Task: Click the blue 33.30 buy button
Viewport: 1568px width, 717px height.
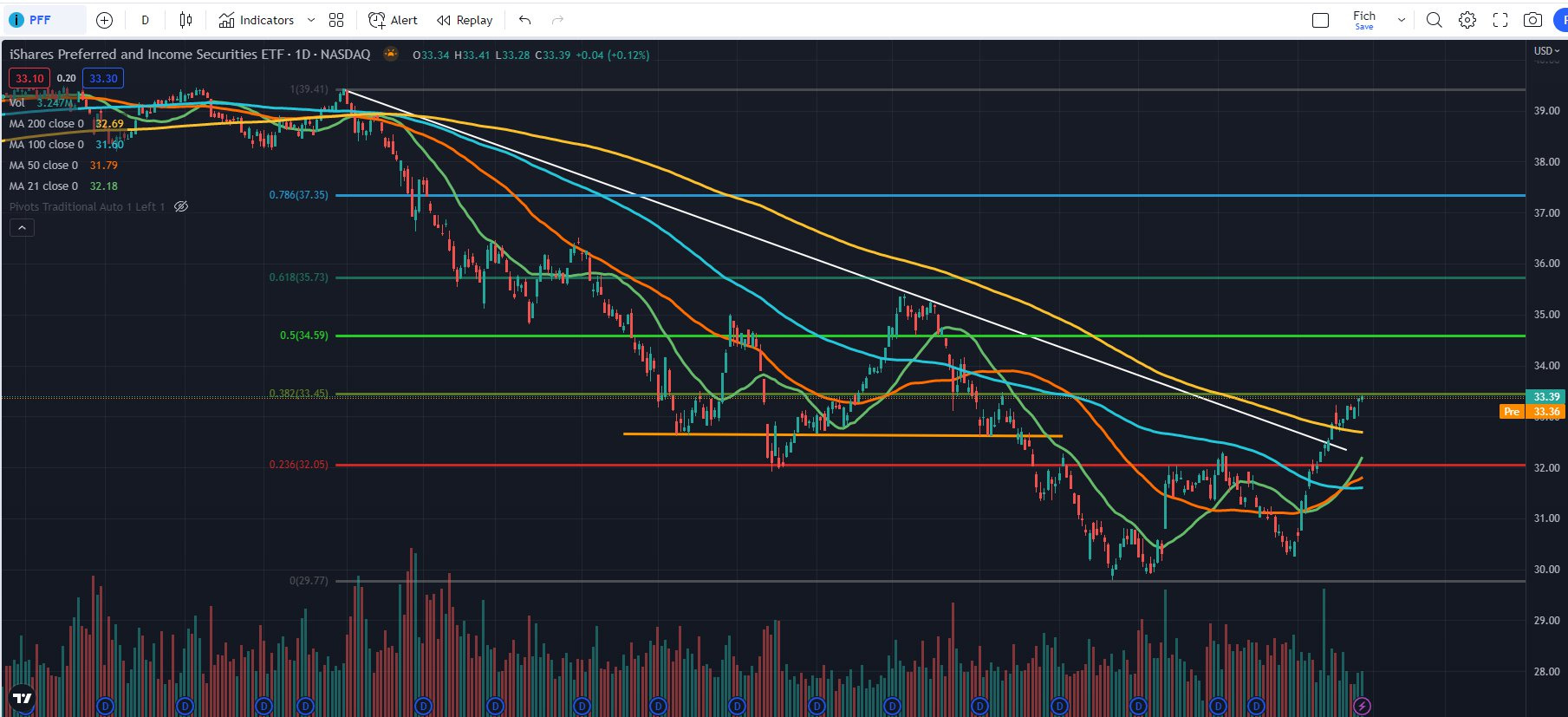Action: point(103,78)
